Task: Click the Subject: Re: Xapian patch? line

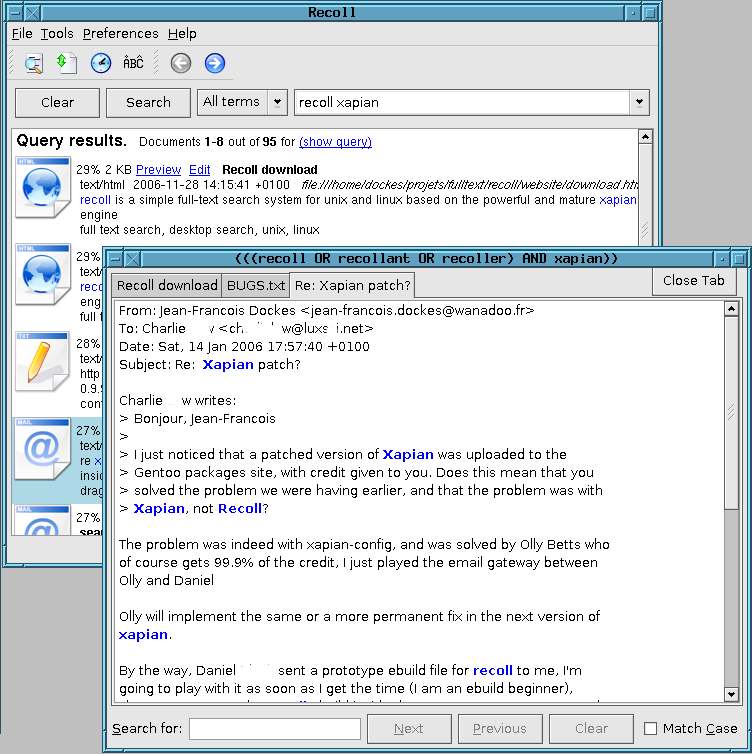Action: point(210,364)
